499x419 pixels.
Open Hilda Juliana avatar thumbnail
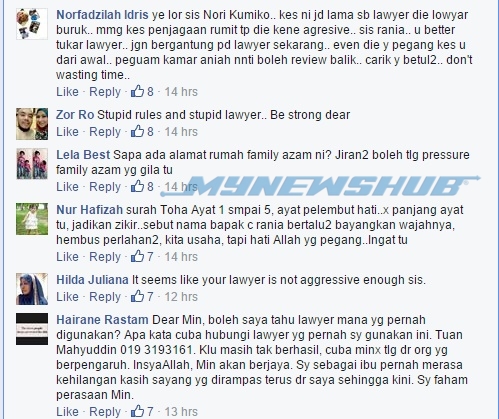(x=32, y=289)
